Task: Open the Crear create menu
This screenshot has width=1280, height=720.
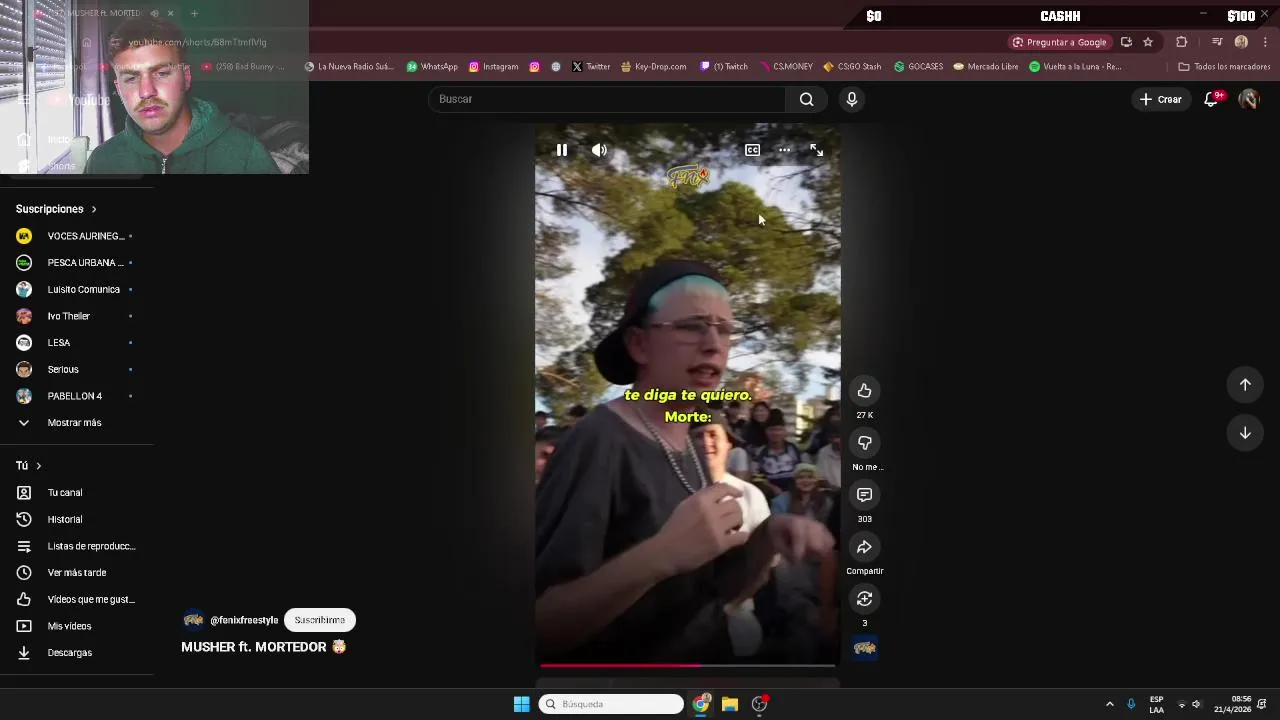Action: [x=1161, y=99]
